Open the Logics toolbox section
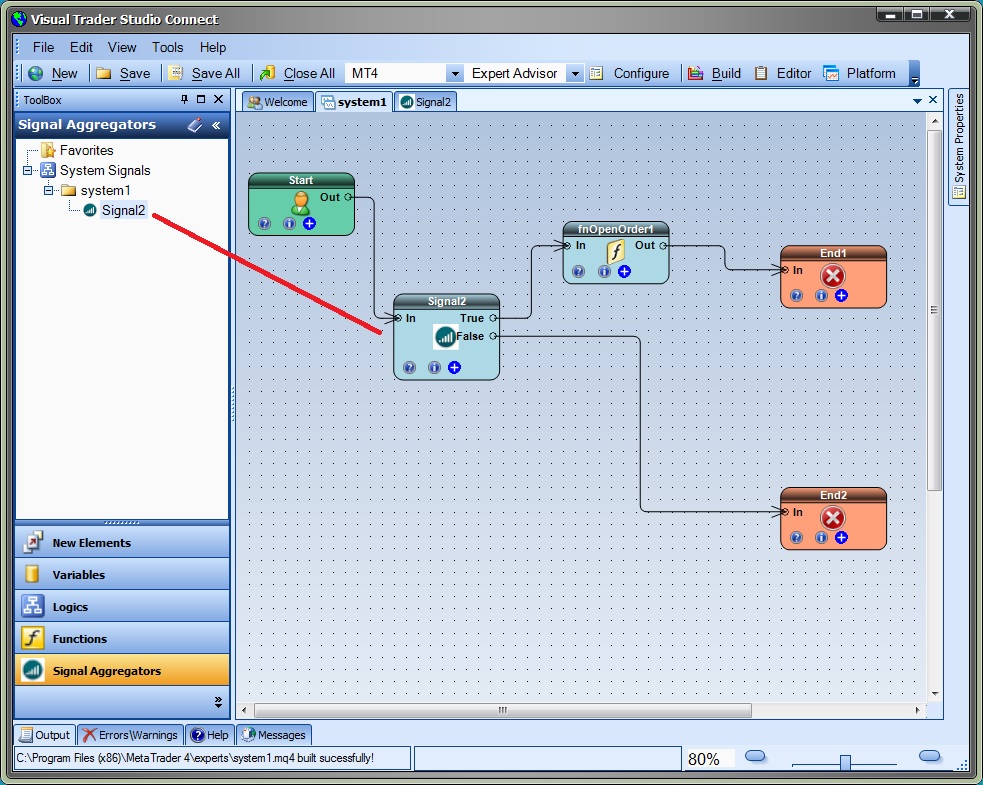The width and height of the screenshot is (983, 785). point(122,606)
